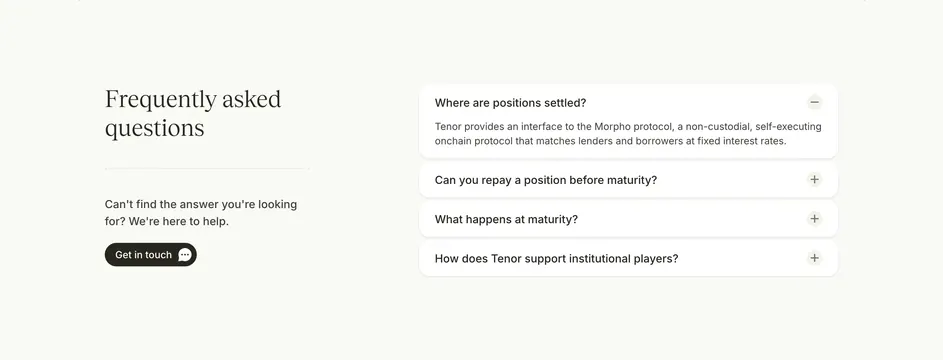The image size is (943, 360).
Task: Open the "What happens at maturity?" question
Action: tap(628, 219)
